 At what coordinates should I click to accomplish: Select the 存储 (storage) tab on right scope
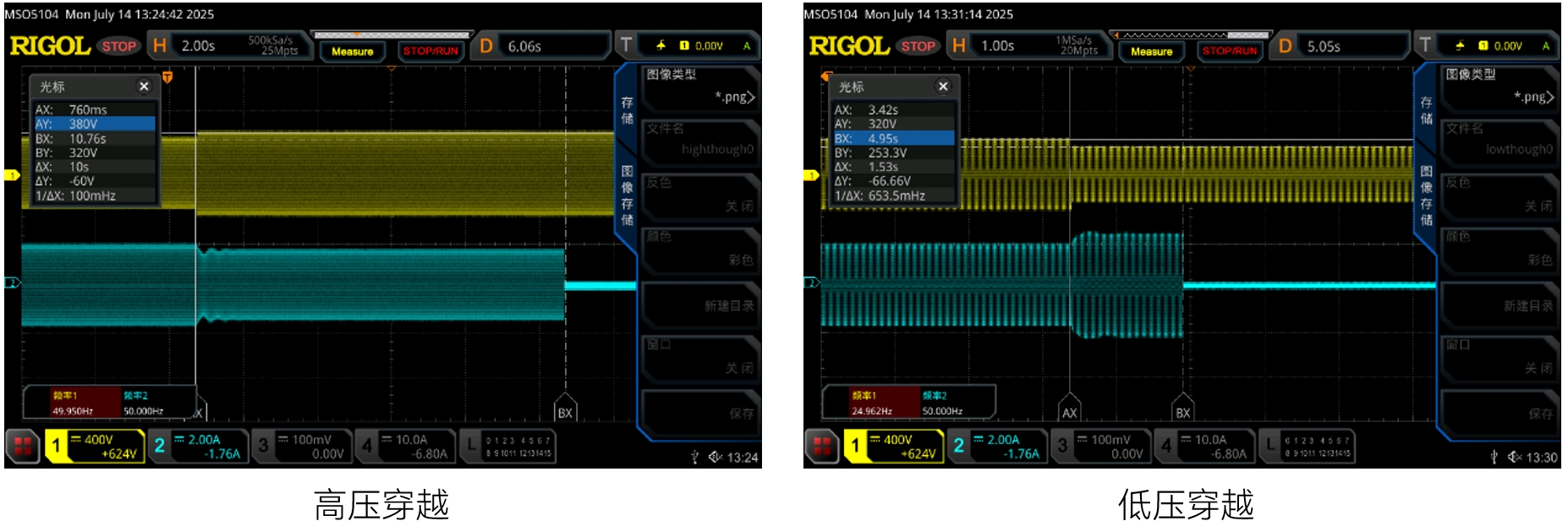pyautogui.click(x=1426, y=110)
